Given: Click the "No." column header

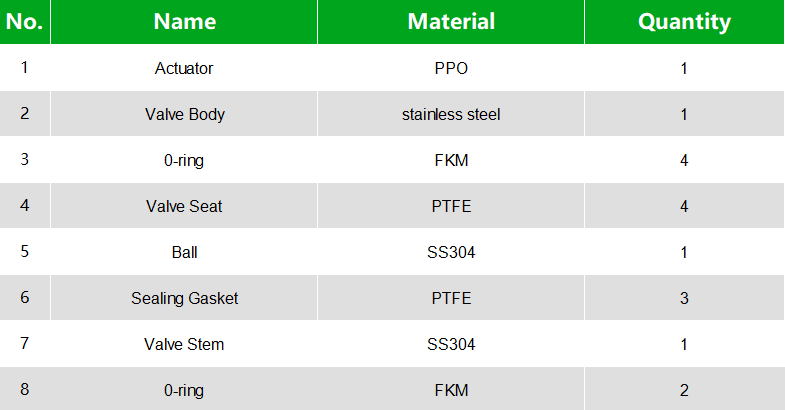Looking at the screenshot, I should 24,22.
